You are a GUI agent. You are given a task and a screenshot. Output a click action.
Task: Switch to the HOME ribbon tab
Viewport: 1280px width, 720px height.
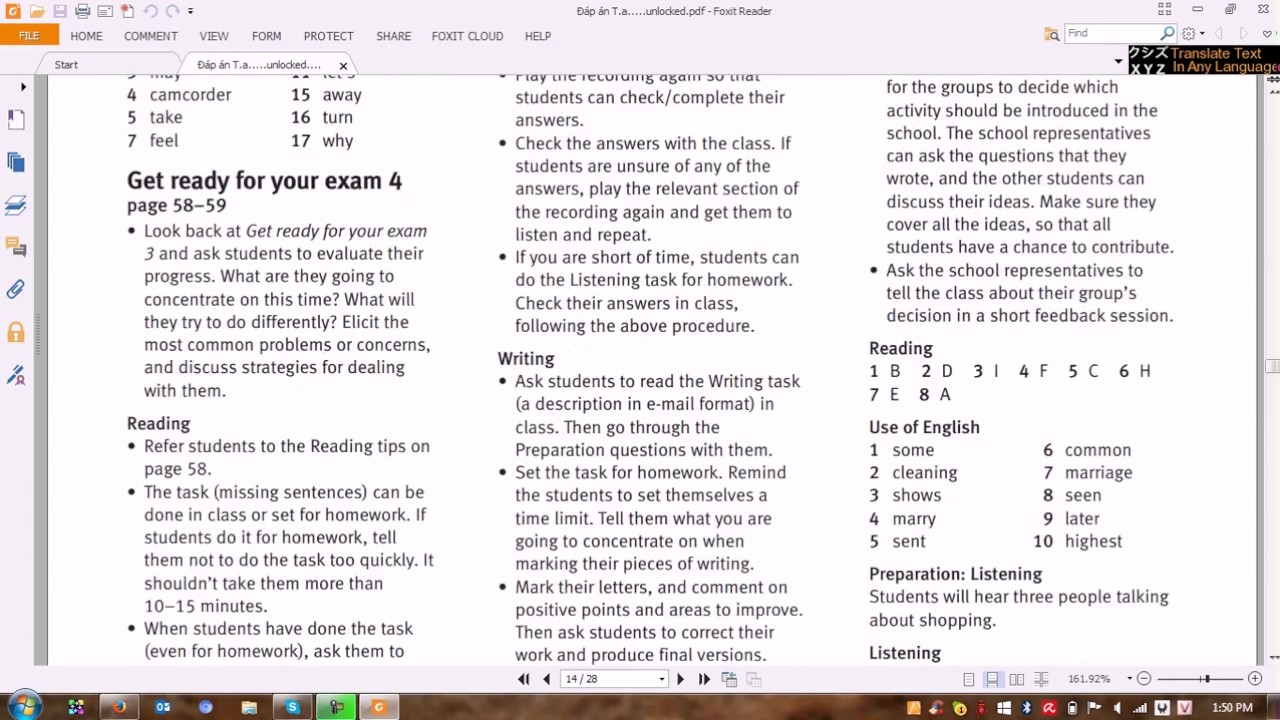[86, 36]
